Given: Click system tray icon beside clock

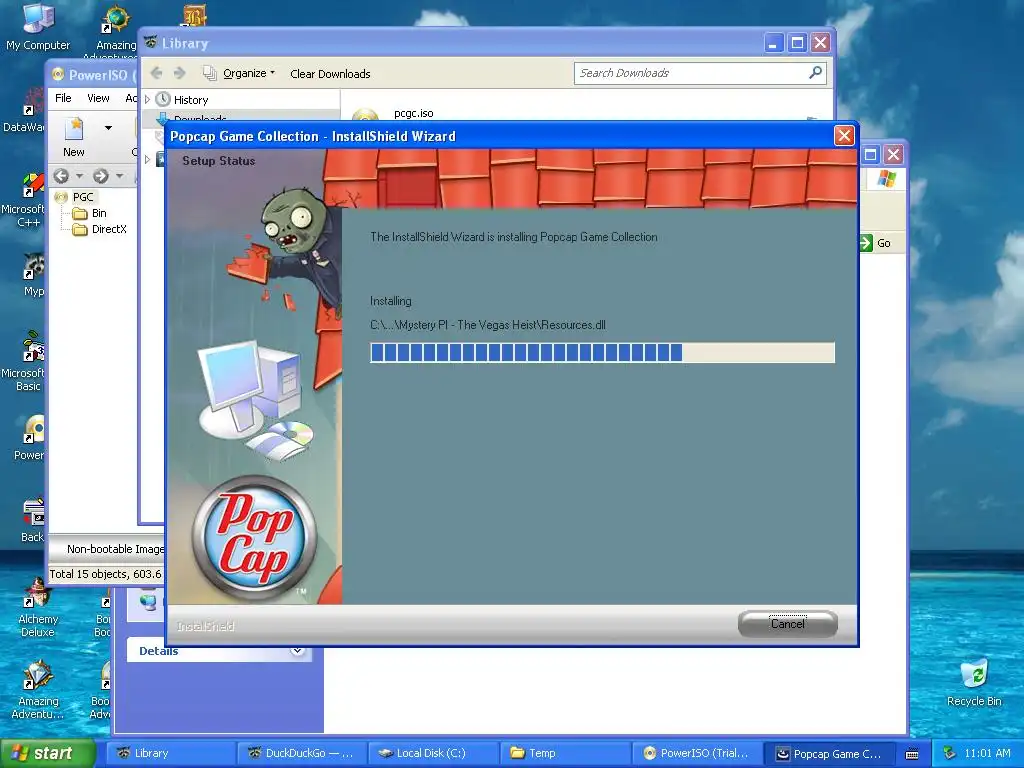Looking at the screenshot, I should coord(949,753).
